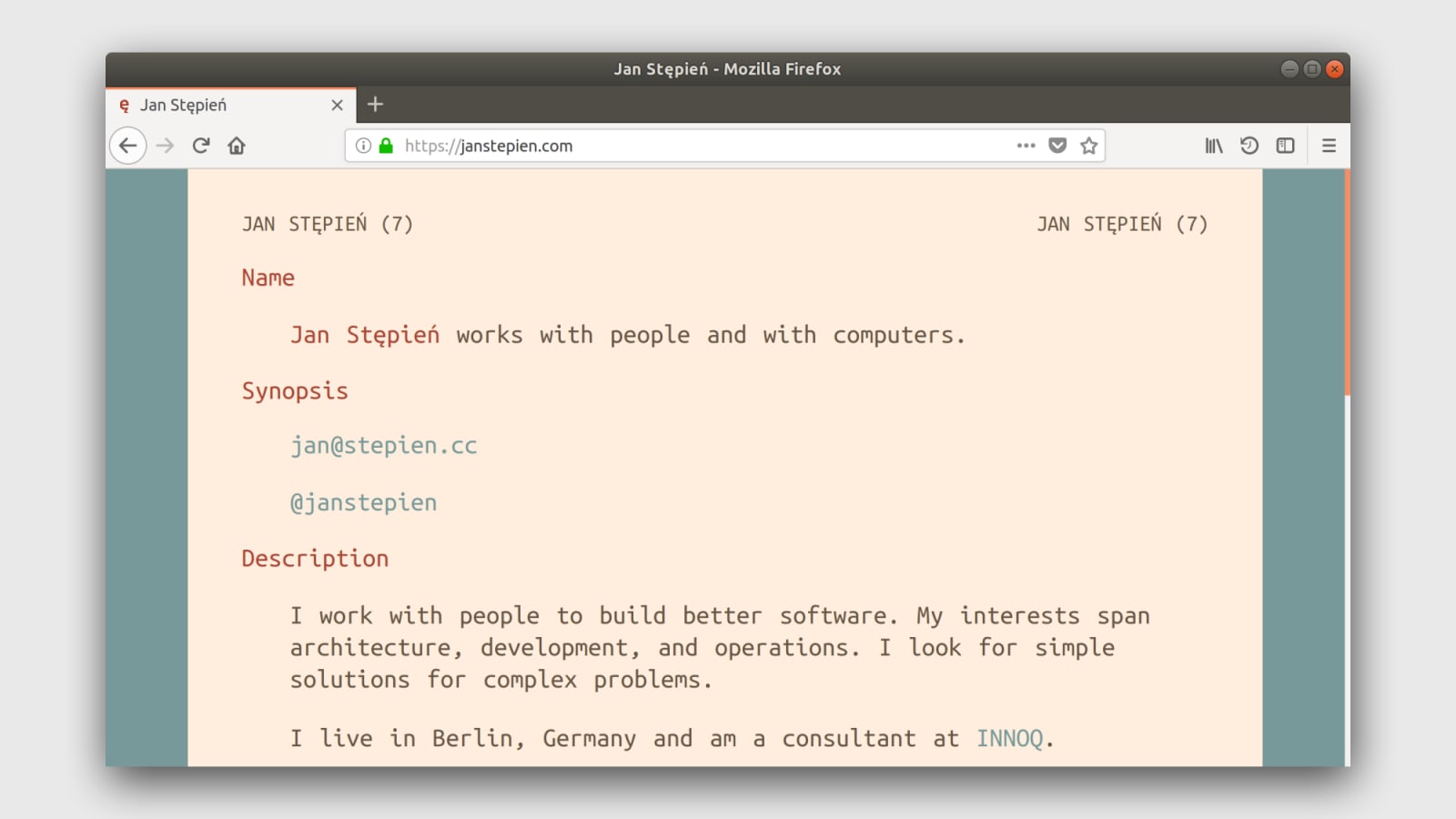Select the Jan Stępień tab

231,106
